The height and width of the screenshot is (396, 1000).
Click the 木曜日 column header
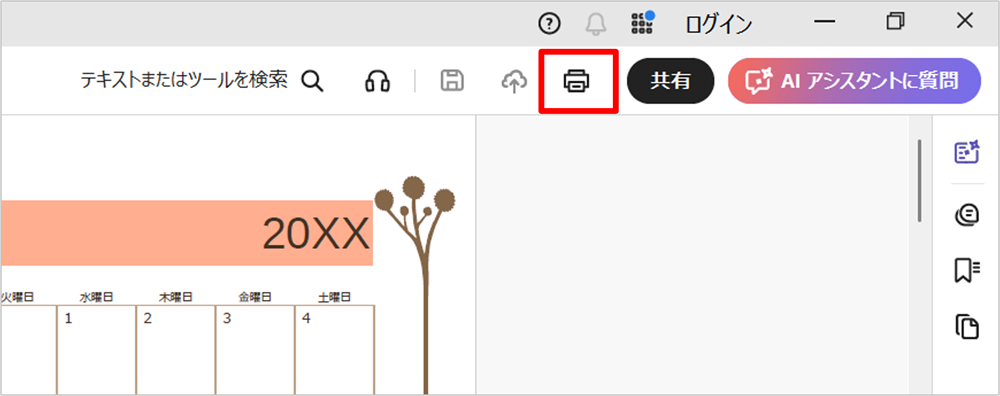pos(175,297)
